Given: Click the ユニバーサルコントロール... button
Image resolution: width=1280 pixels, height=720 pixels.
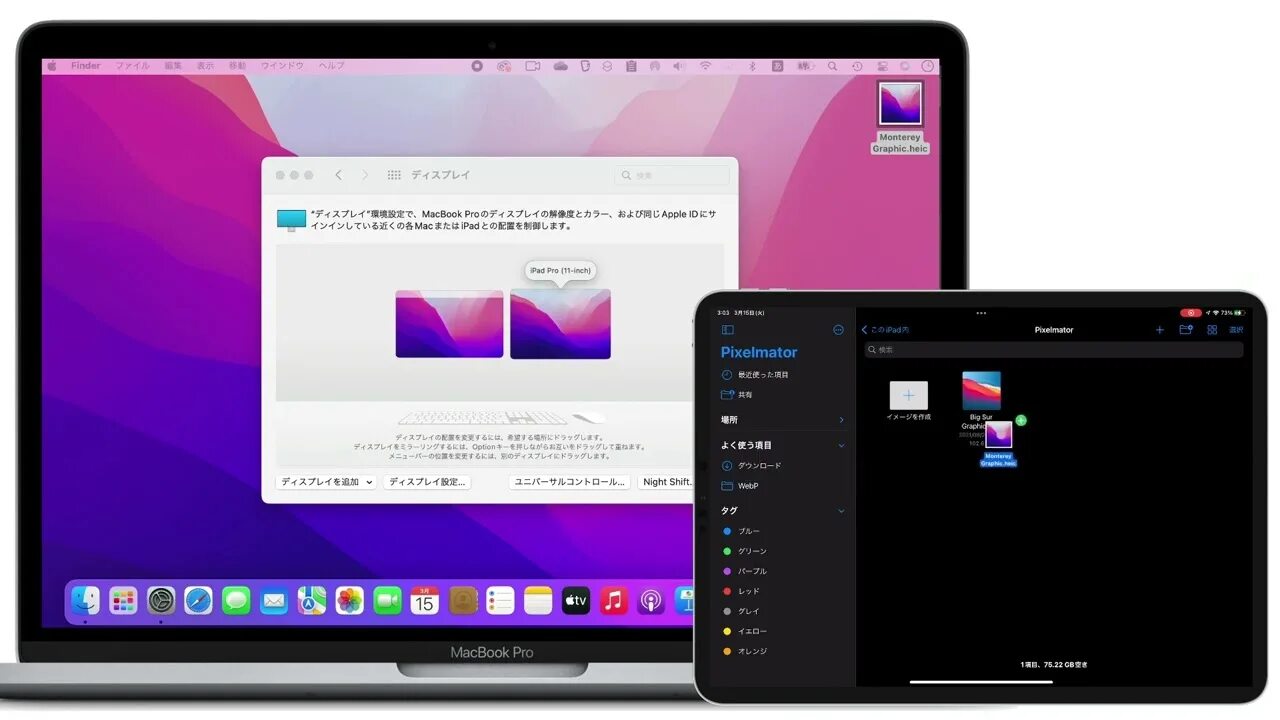Looking at the screenshot, I should tap(569, 482).
